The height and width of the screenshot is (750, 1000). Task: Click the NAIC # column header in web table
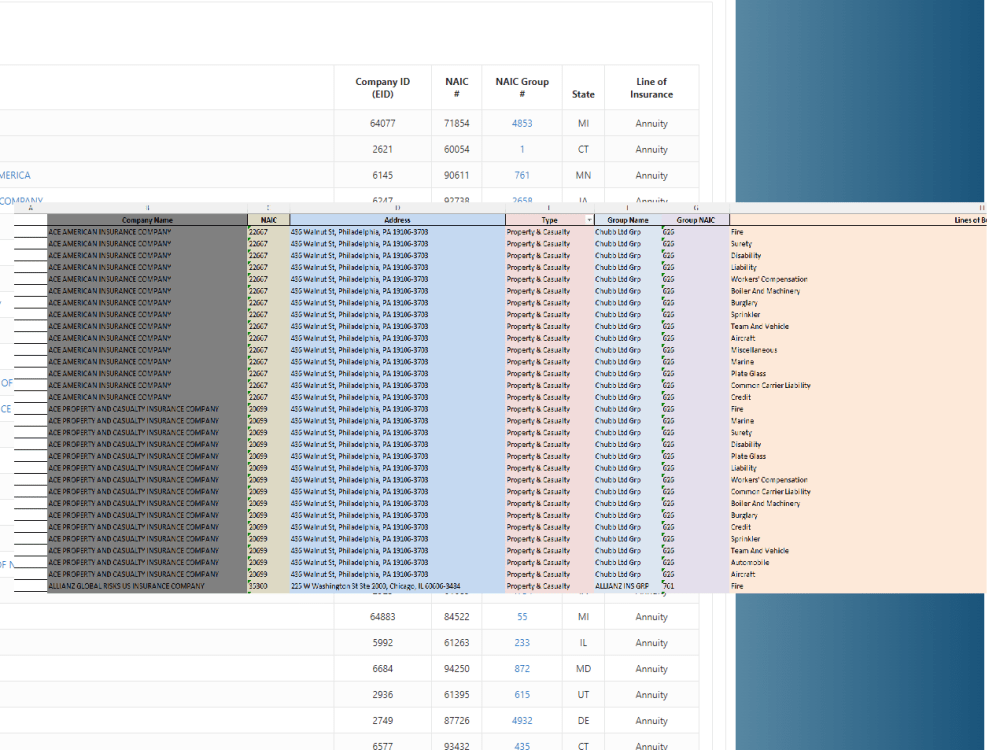click(x=457, y=88)
